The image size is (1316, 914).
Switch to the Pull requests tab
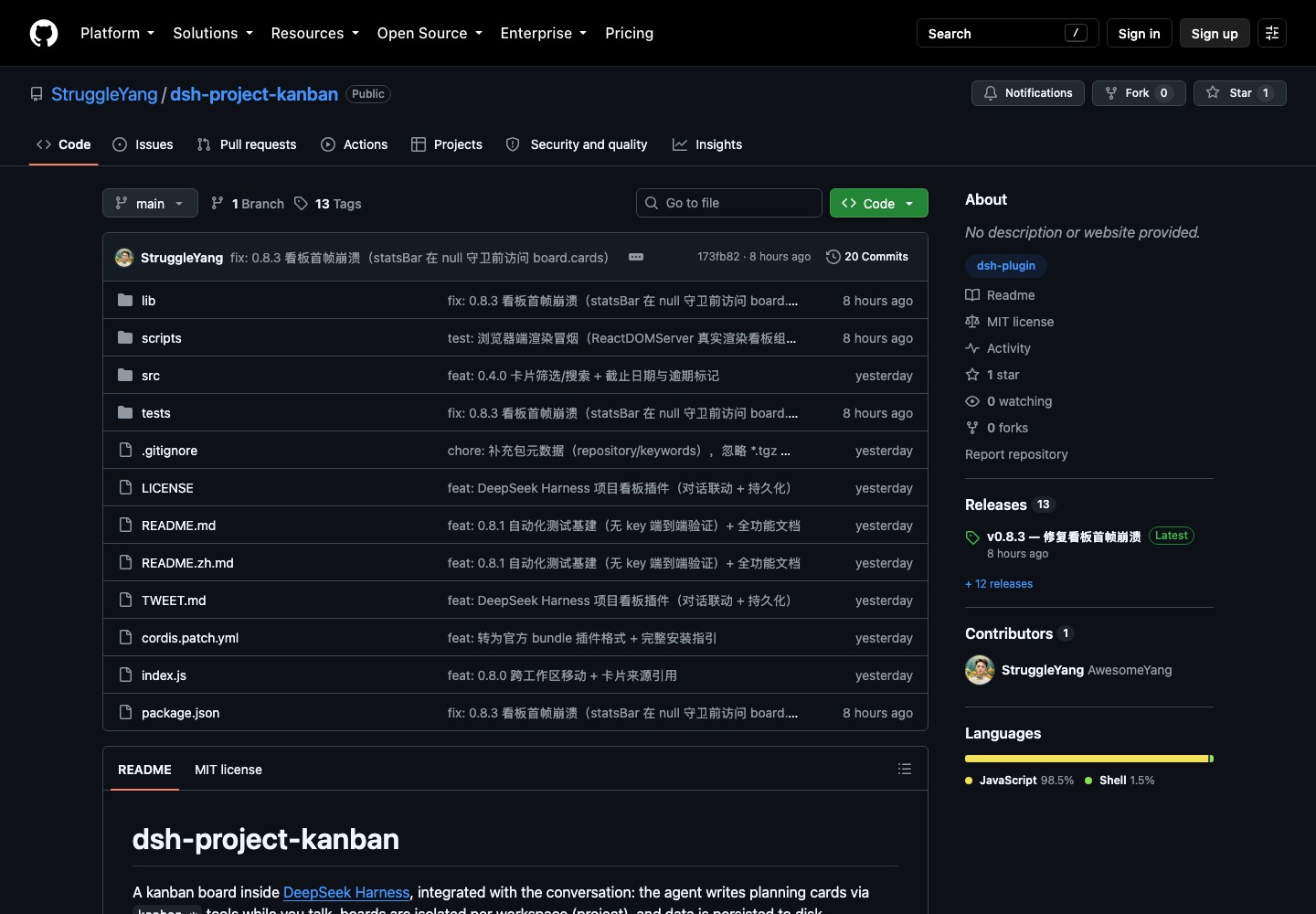click(x=247, y=144)
